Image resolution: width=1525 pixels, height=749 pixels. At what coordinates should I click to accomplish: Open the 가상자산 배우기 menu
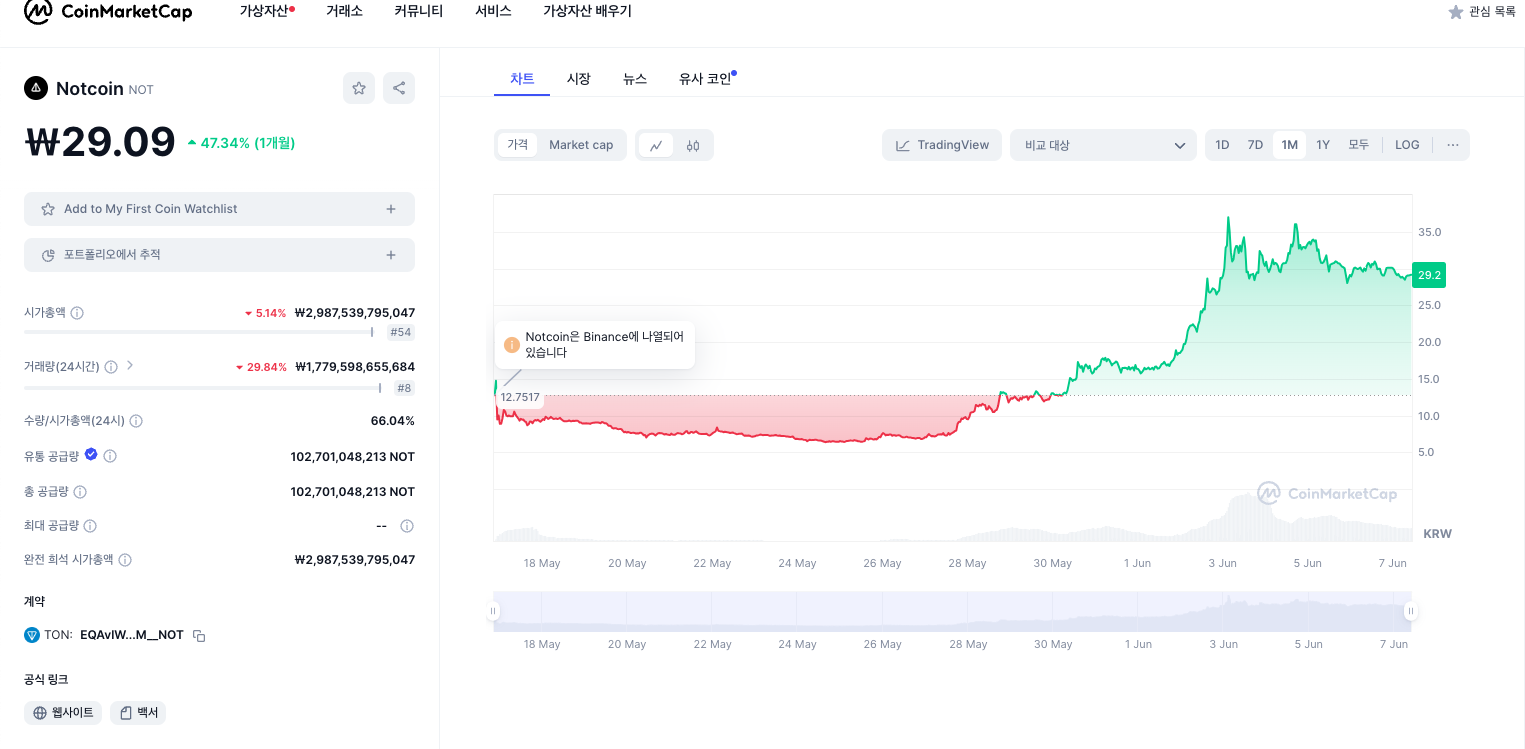[x=587, y=11]
